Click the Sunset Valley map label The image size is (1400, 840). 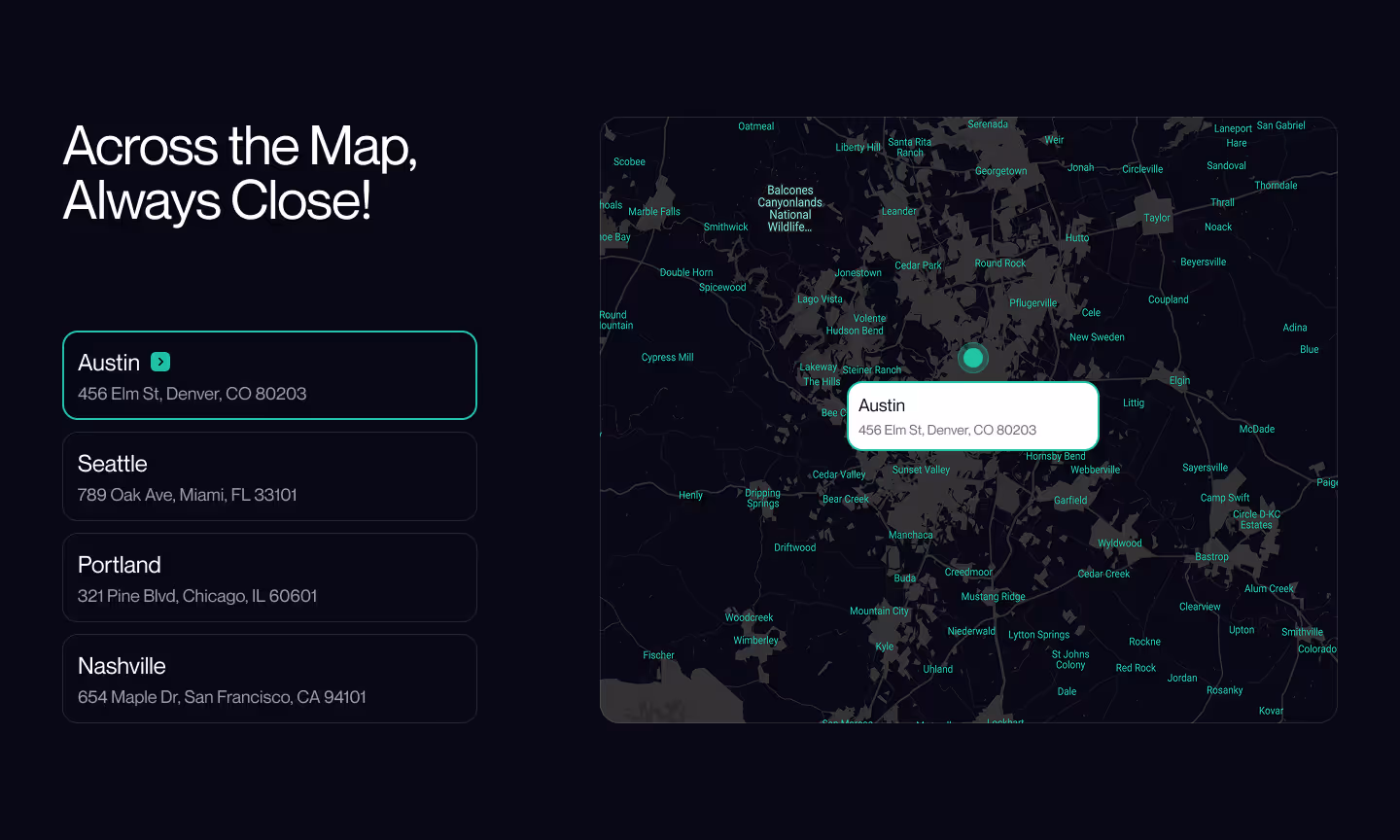click(x=921, y=471)
